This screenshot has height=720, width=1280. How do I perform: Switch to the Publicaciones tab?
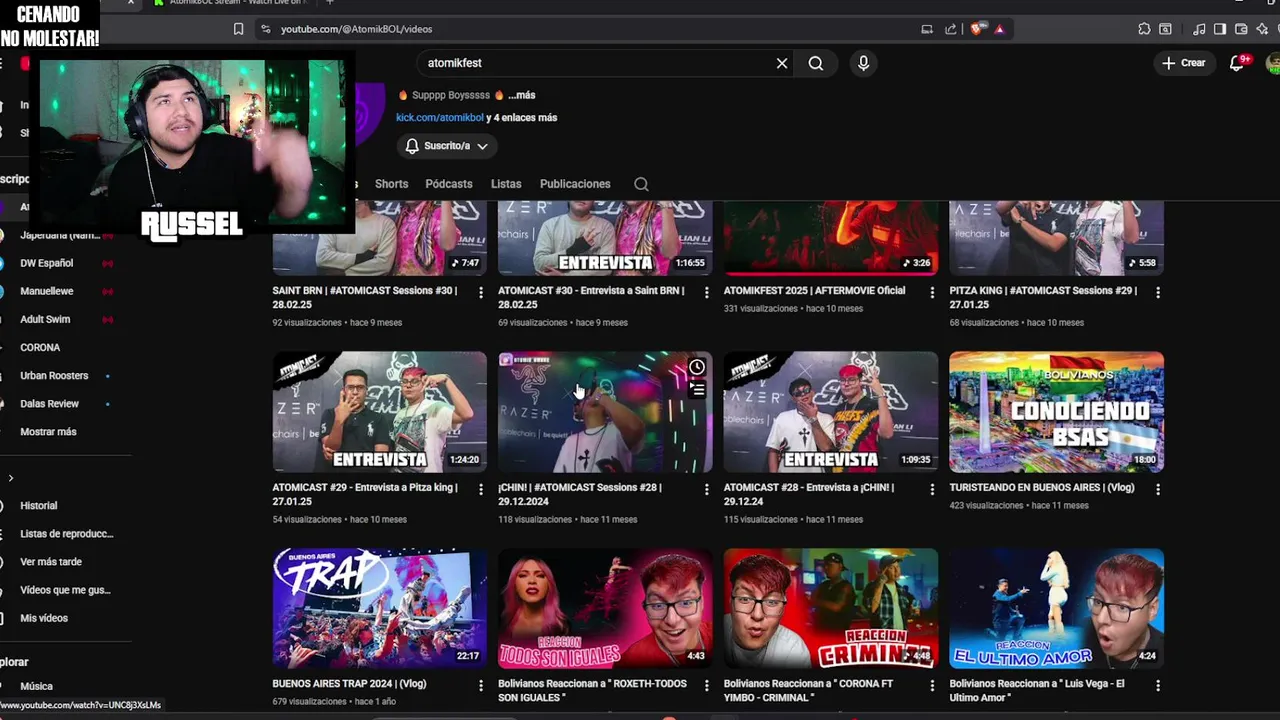point(575,184)
